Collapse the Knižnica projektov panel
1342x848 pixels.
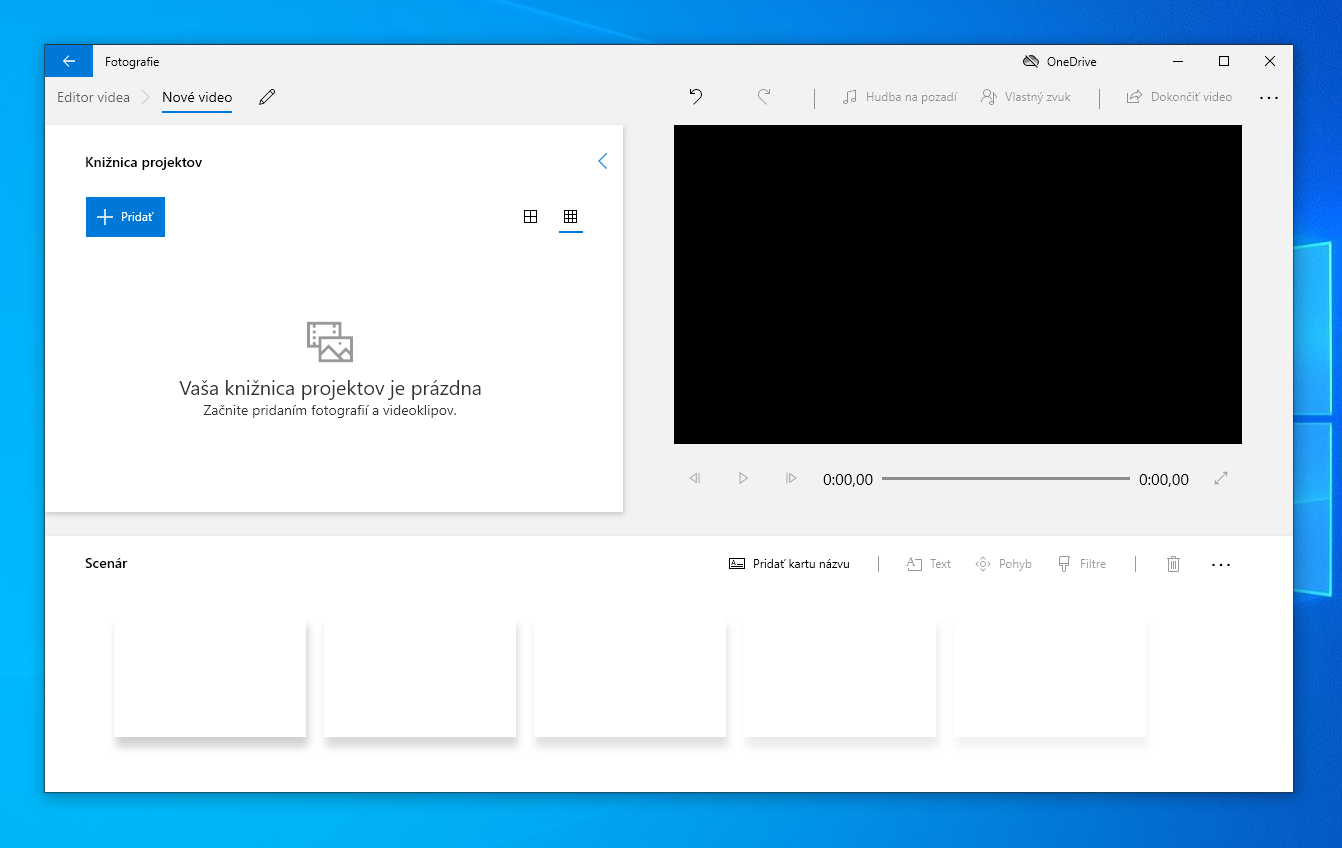[602, 161]
